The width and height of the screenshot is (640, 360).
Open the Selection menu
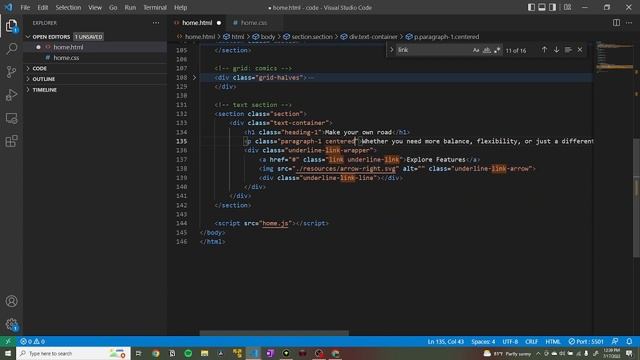point(68,7)
